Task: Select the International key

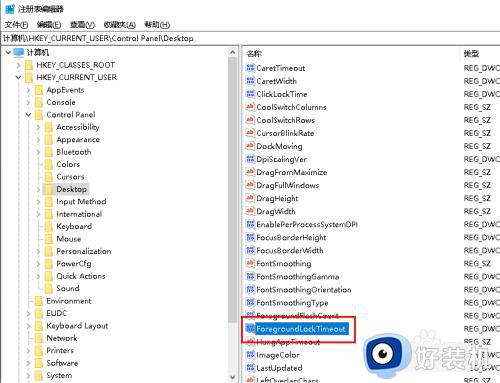Action: tap(79, 214)
